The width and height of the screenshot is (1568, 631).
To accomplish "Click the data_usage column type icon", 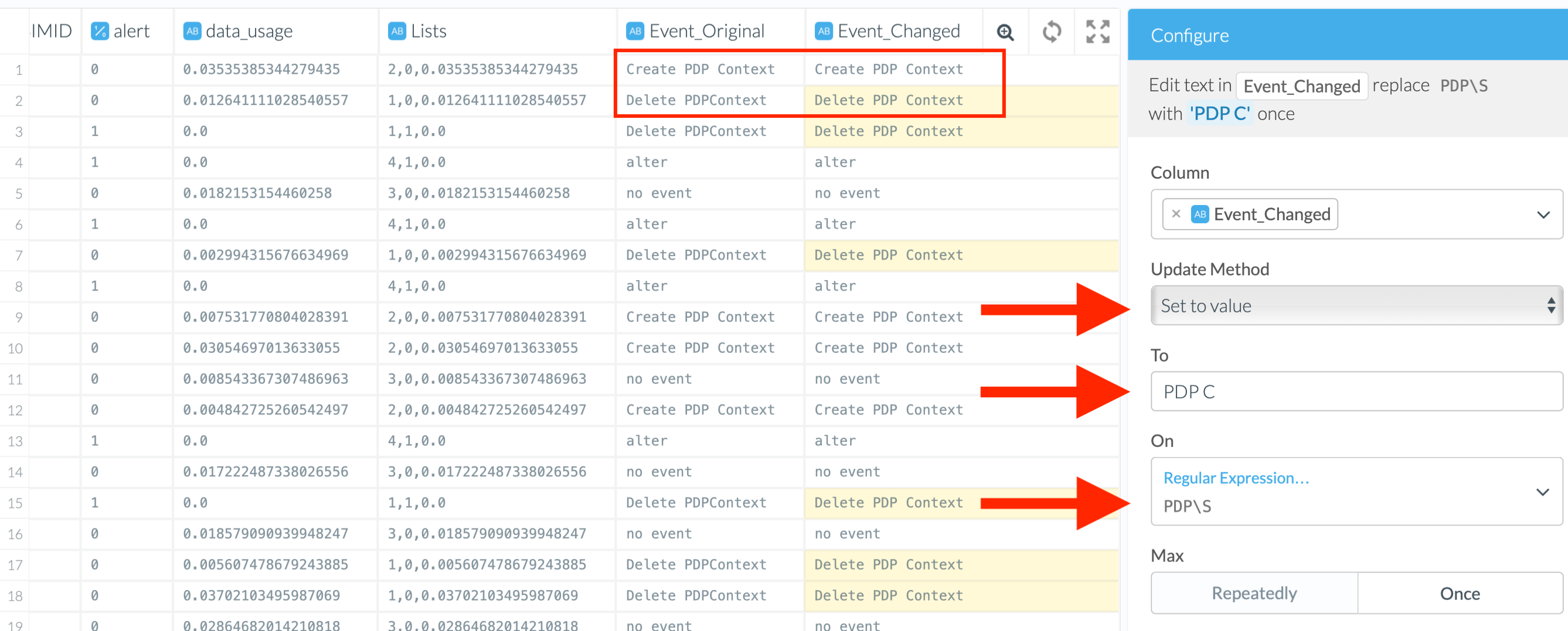I will pyautogui.click(x=192, y=31).
